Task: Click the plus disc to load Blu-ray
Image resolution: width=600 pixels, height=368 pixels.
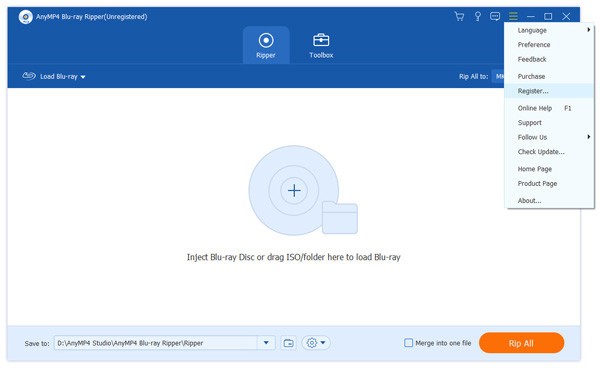Action: [294, 190]
